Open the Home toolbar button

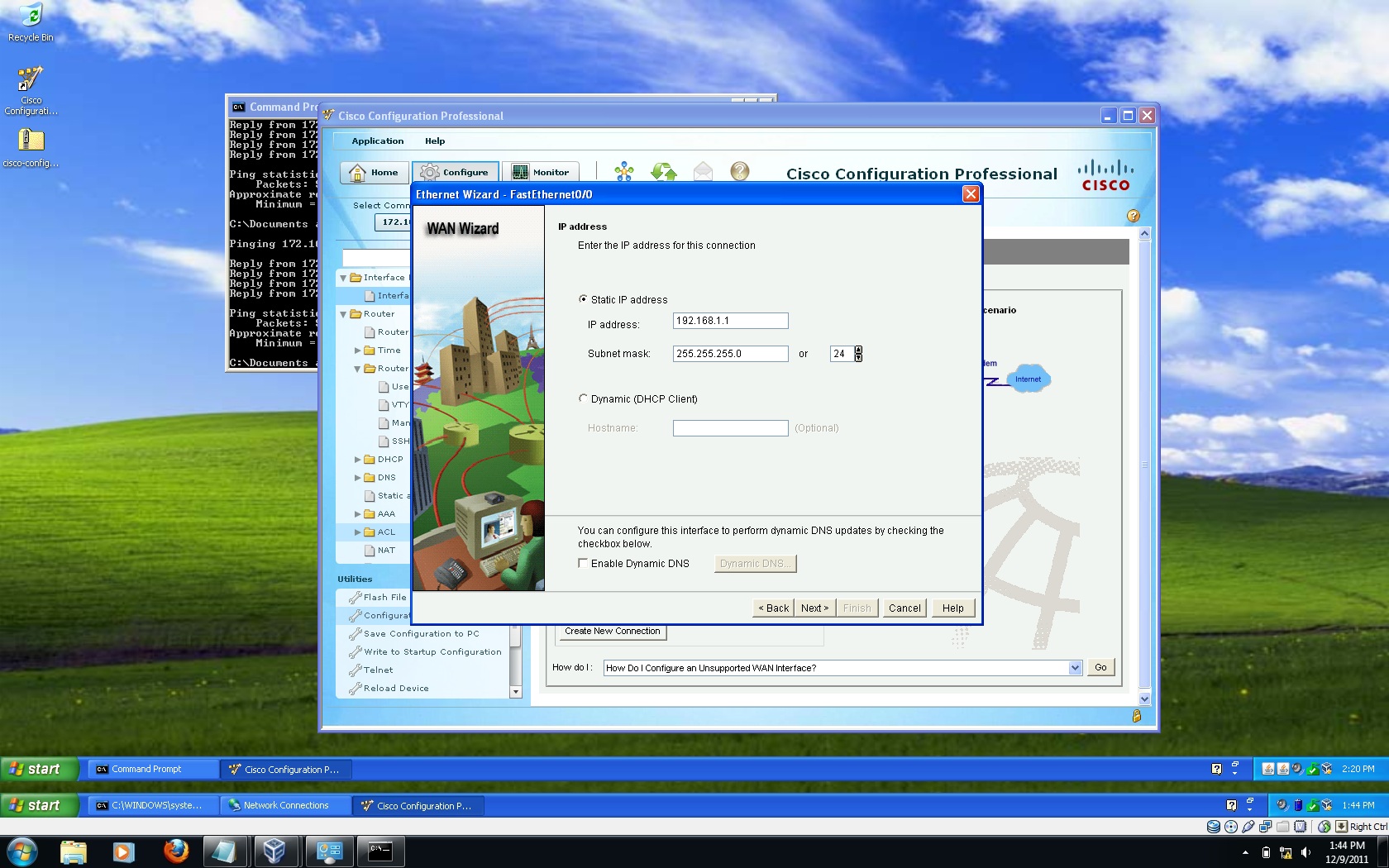coord(375,172)
